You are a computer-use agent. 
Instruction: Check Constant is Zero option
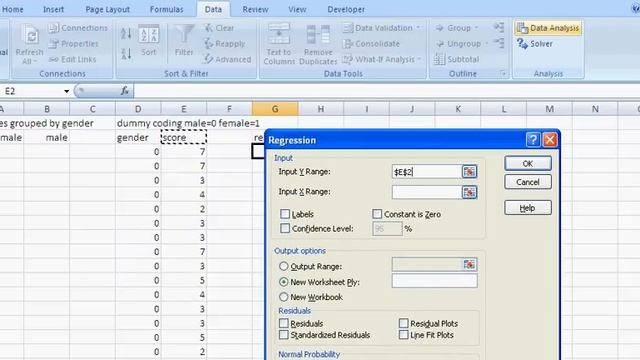coord(377,214)
